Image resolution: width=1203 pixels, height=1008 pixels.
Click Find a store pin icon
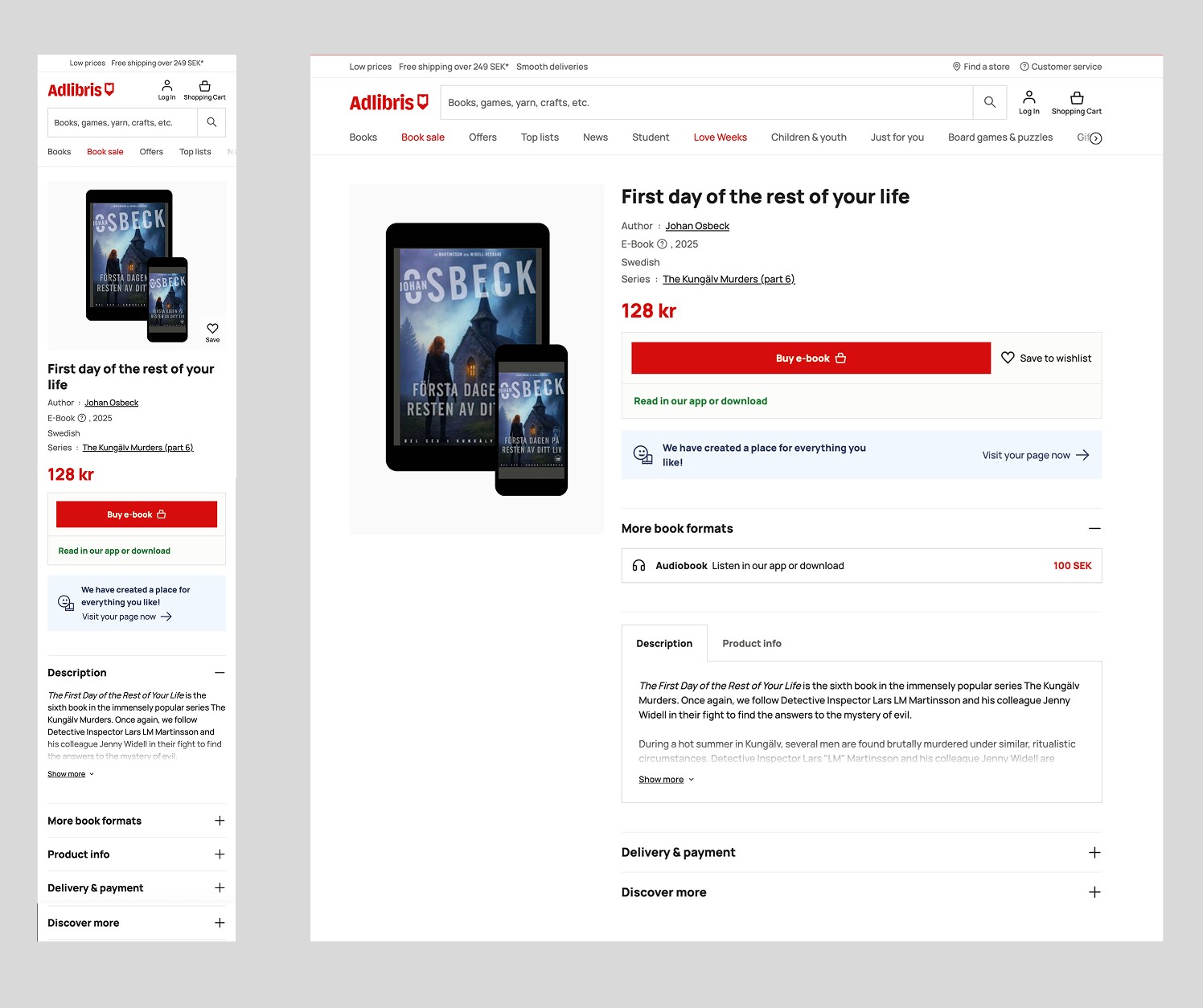[957, 67]
